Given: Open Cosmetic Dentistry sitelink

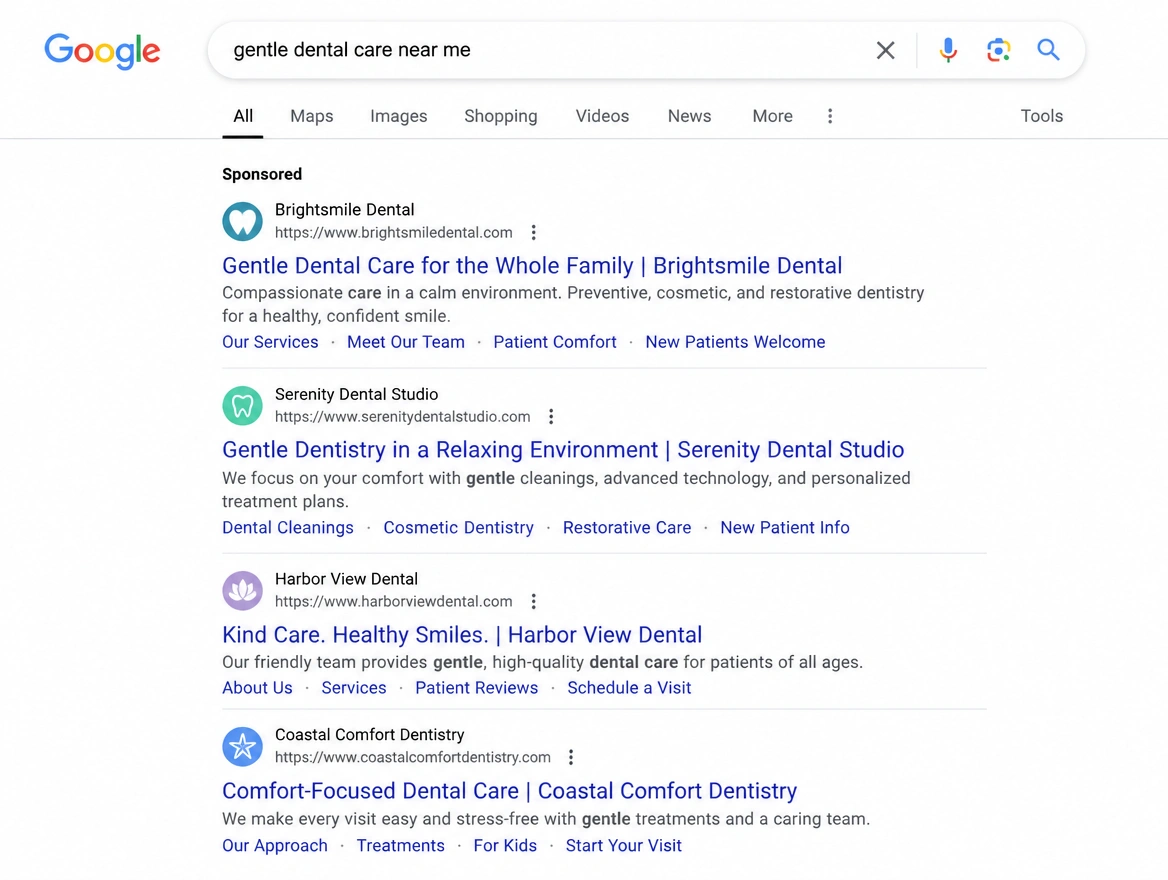Looking at the screenshot, I should click(458, 528).
